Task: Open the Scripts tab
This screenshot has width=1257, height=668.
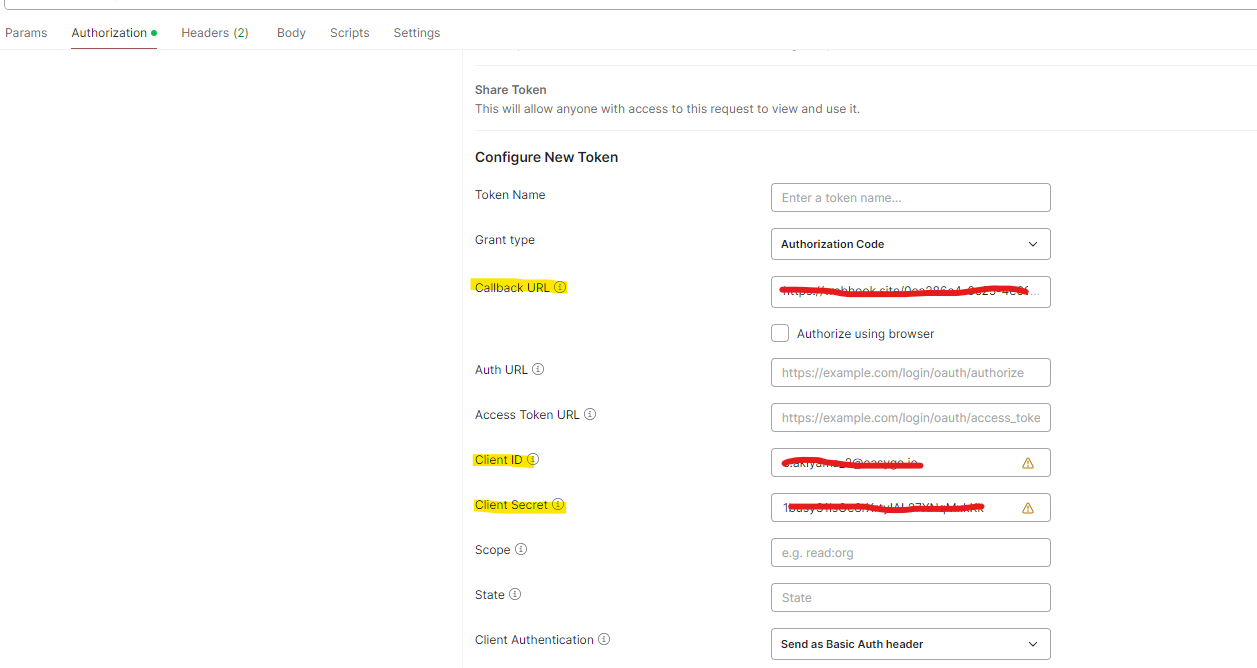Action: pos(349,32)
